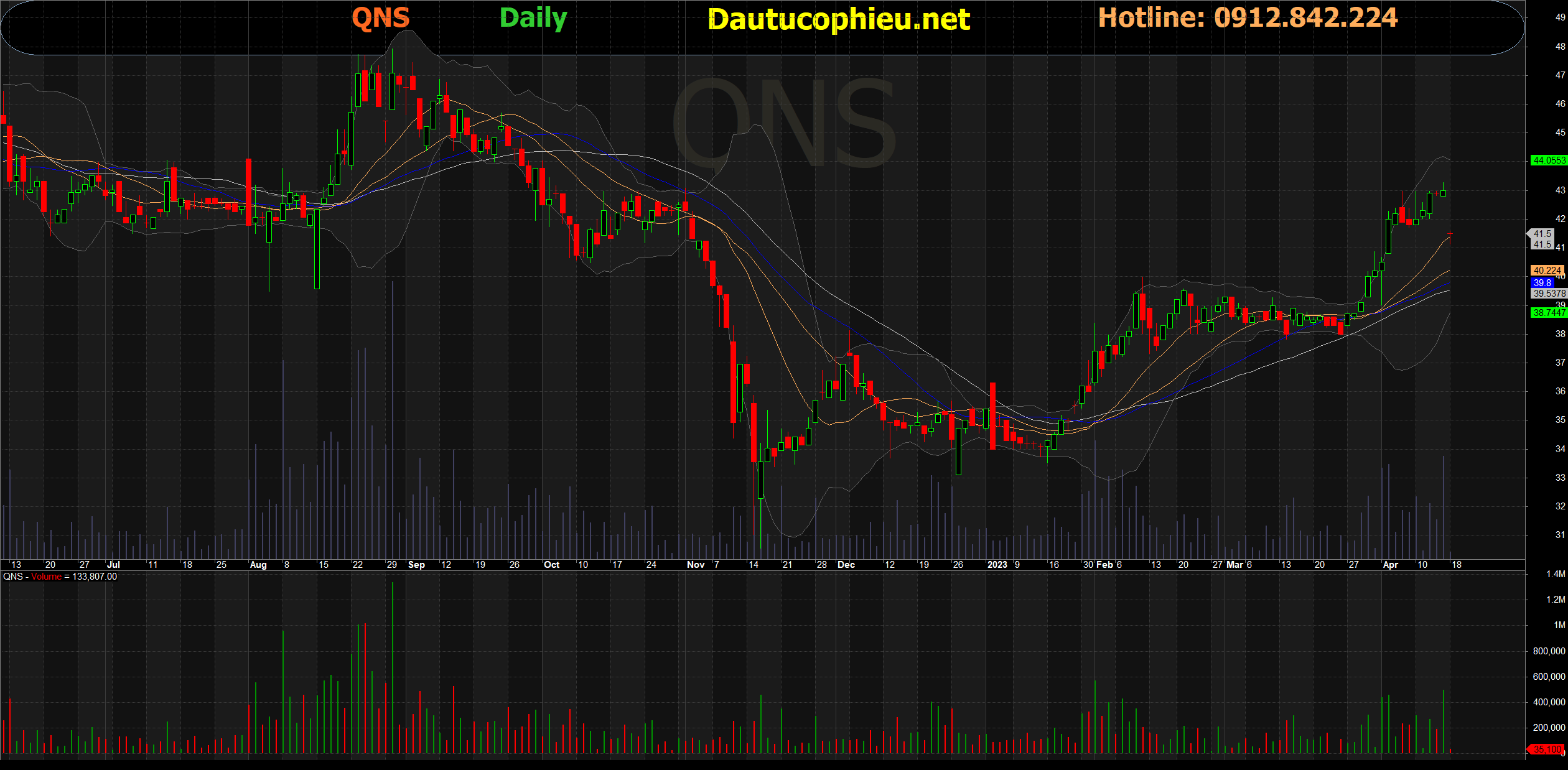
Task: Click the gray 39.5378 value tag
Action: (x=1548, y=293)
